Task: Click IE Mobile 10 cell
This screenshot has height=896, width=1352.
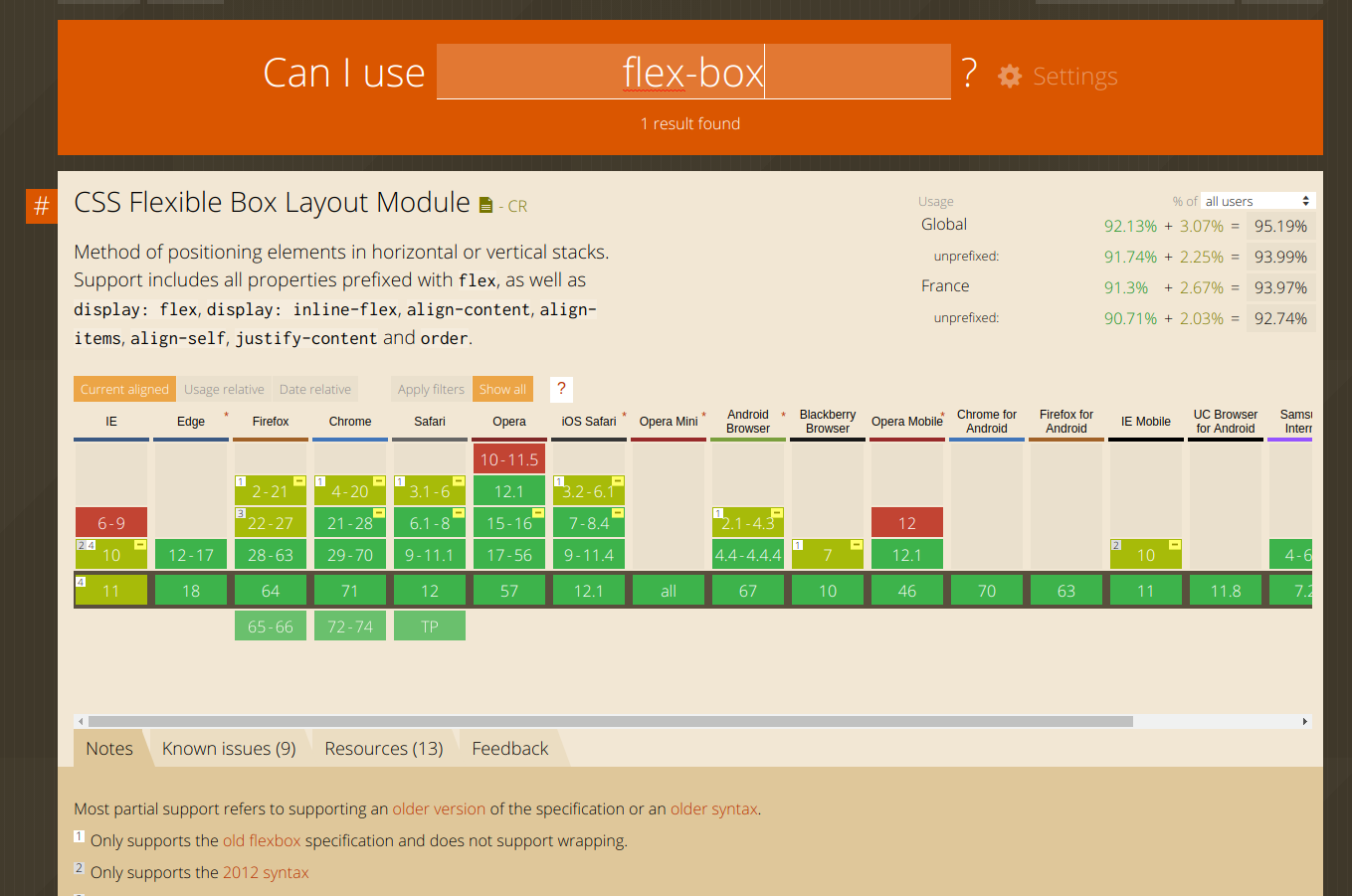Action: click(x=1146, y=555)
